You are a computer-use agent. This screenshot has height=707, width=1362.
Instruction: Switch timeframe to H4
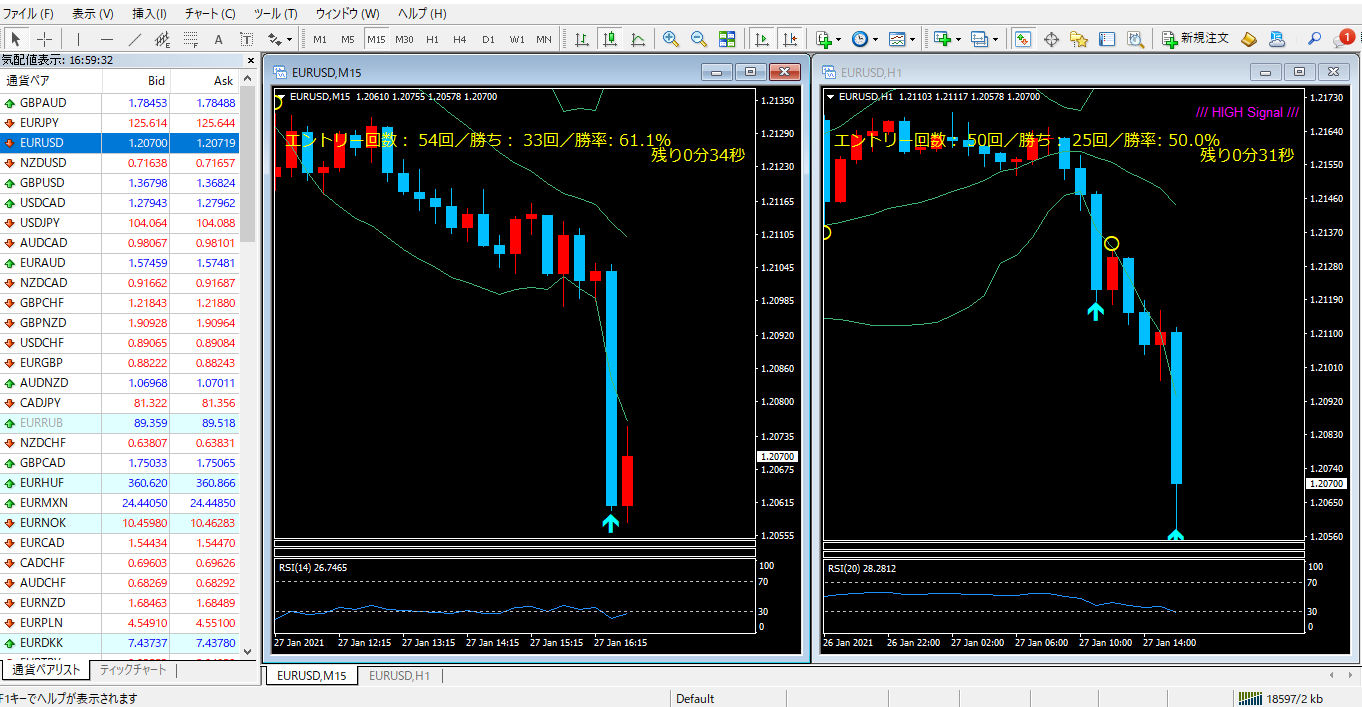(x=460, y=39)
